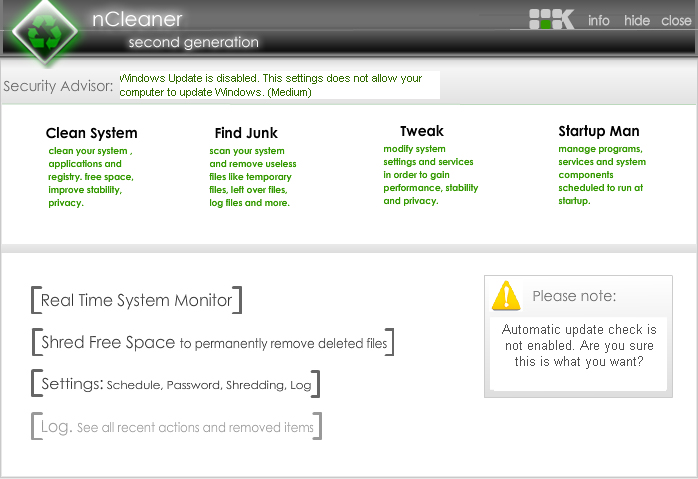Open the Find Junk scanner
698x479 pixels.
click(246, 133)
